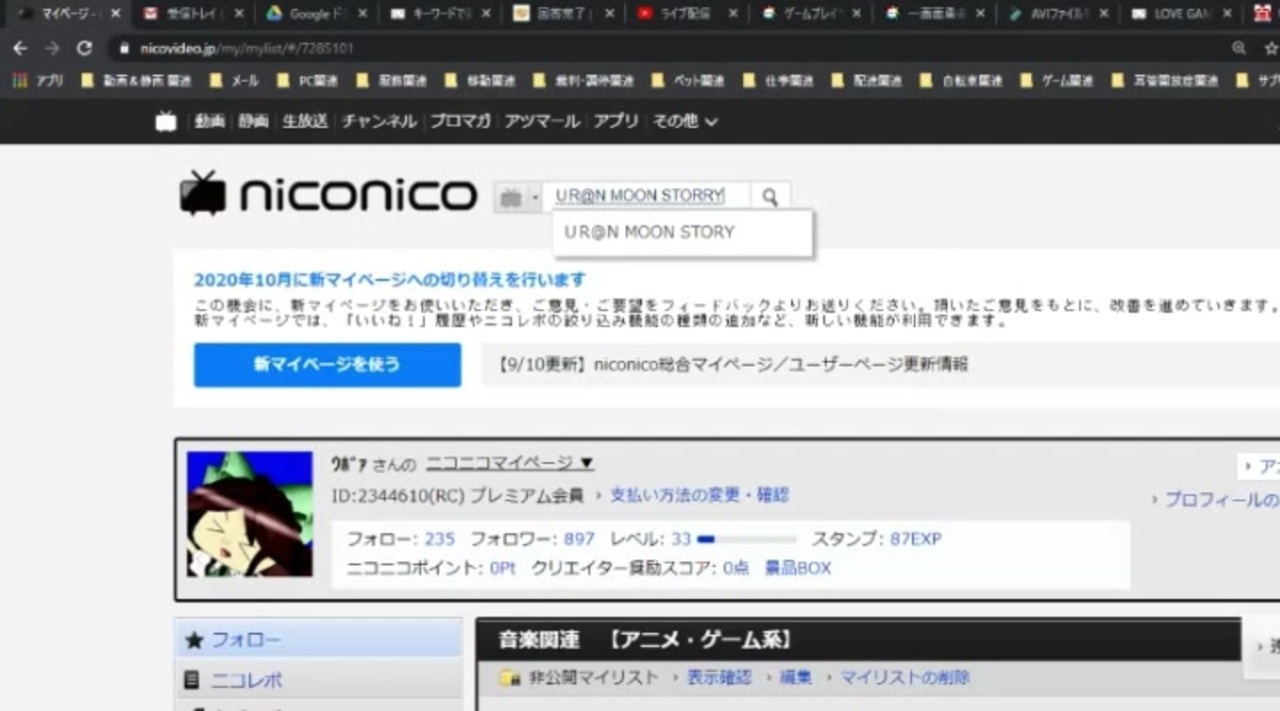Viewport: 1280px width, 711px height.
Task: Close the マイページ tab
Action: pyautogui.click(x=115, y=14)
